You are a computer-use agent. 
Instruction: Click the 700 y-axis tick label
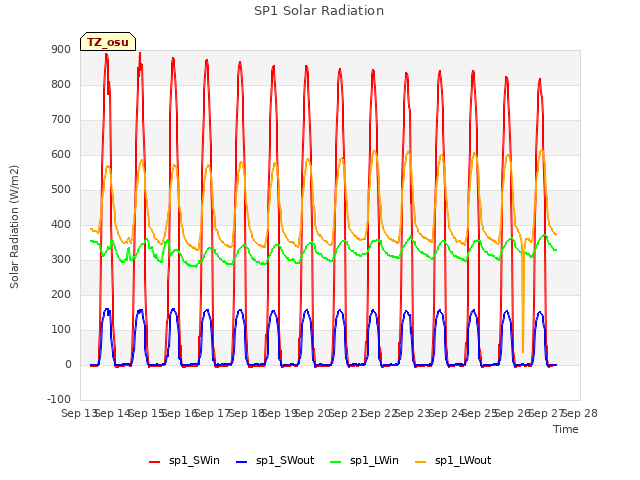click(61, 120)
